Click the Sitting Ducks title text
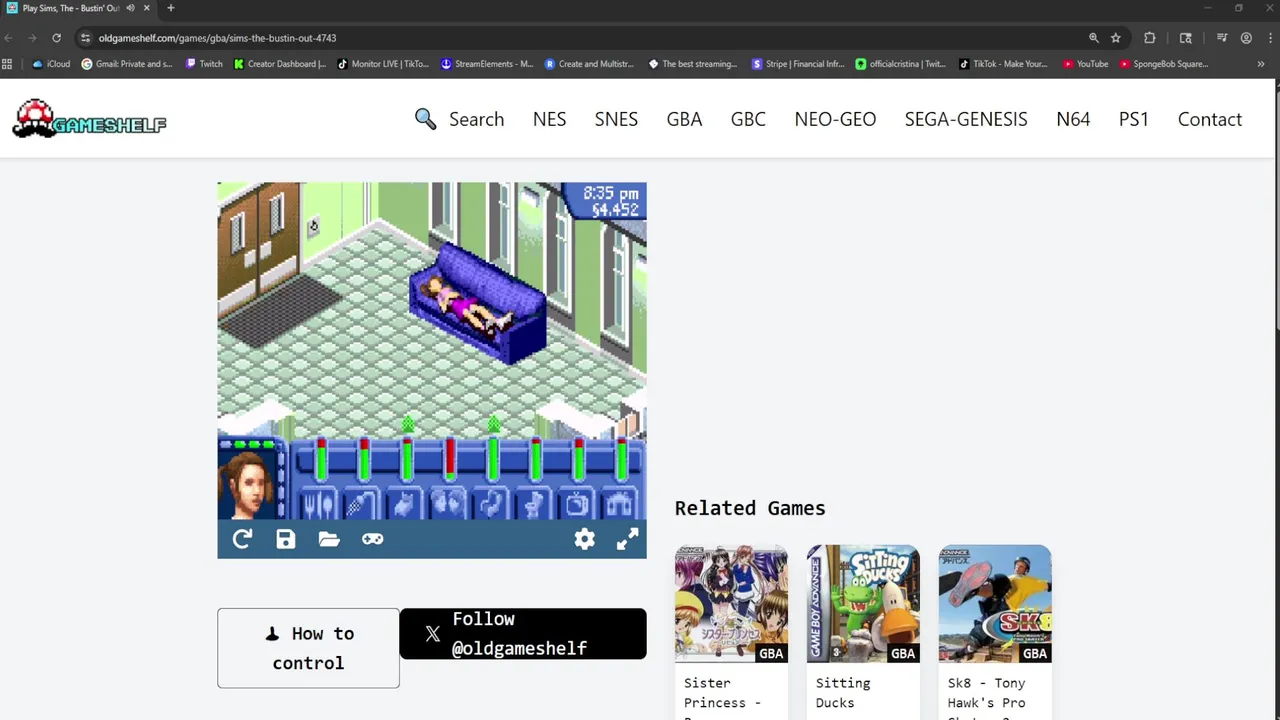Viewport: 1280px width, 720px height. coord(843,692)
